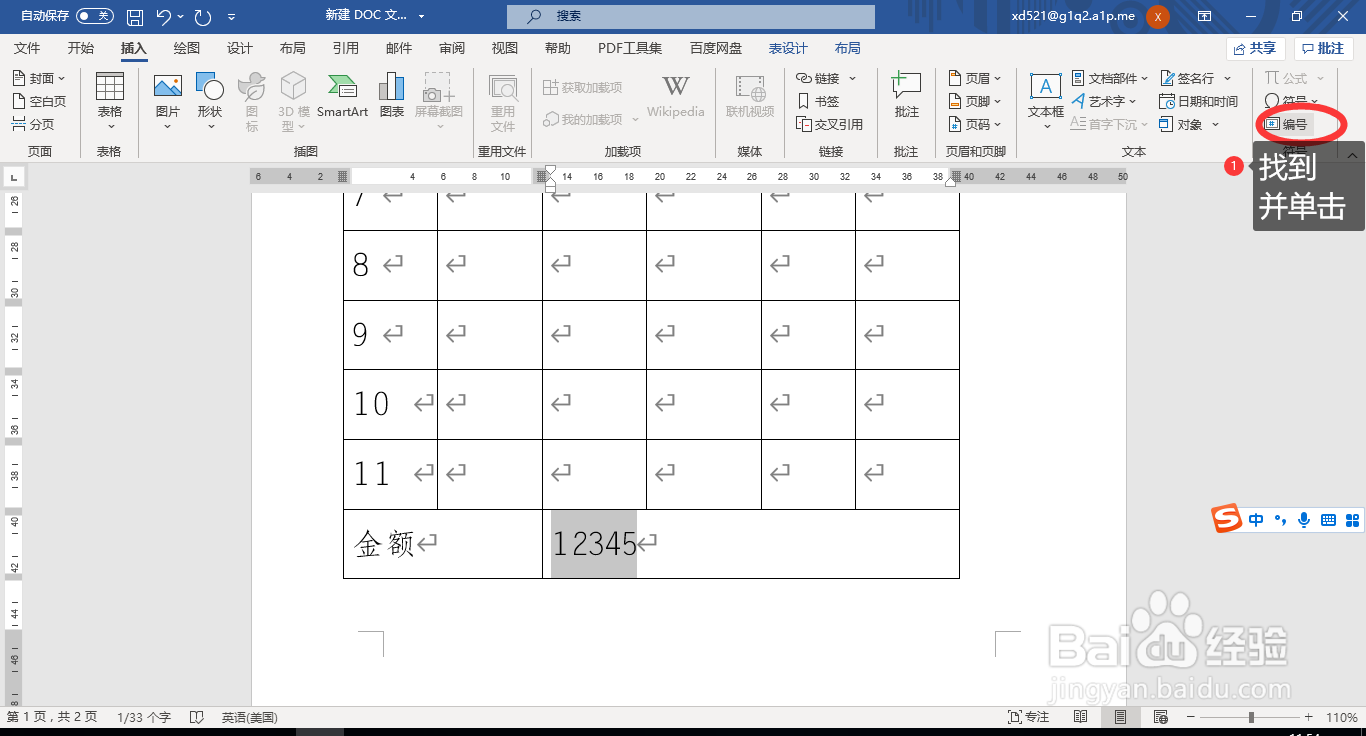Click the 日期和时间 Date & Time button
The image size is (1366, 736).
1199,101
